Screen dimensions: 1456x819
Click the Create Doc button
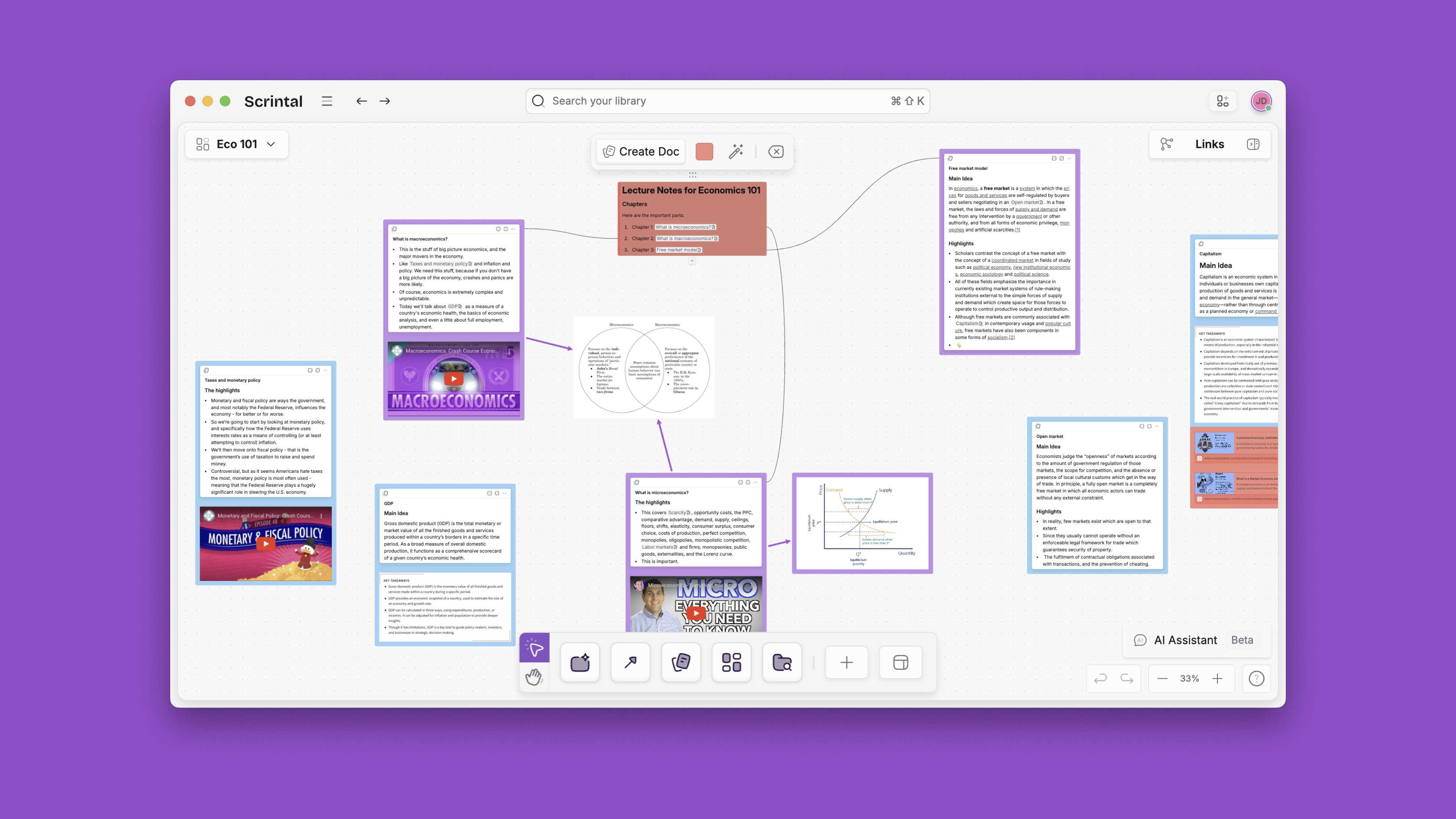click(641, 152)
